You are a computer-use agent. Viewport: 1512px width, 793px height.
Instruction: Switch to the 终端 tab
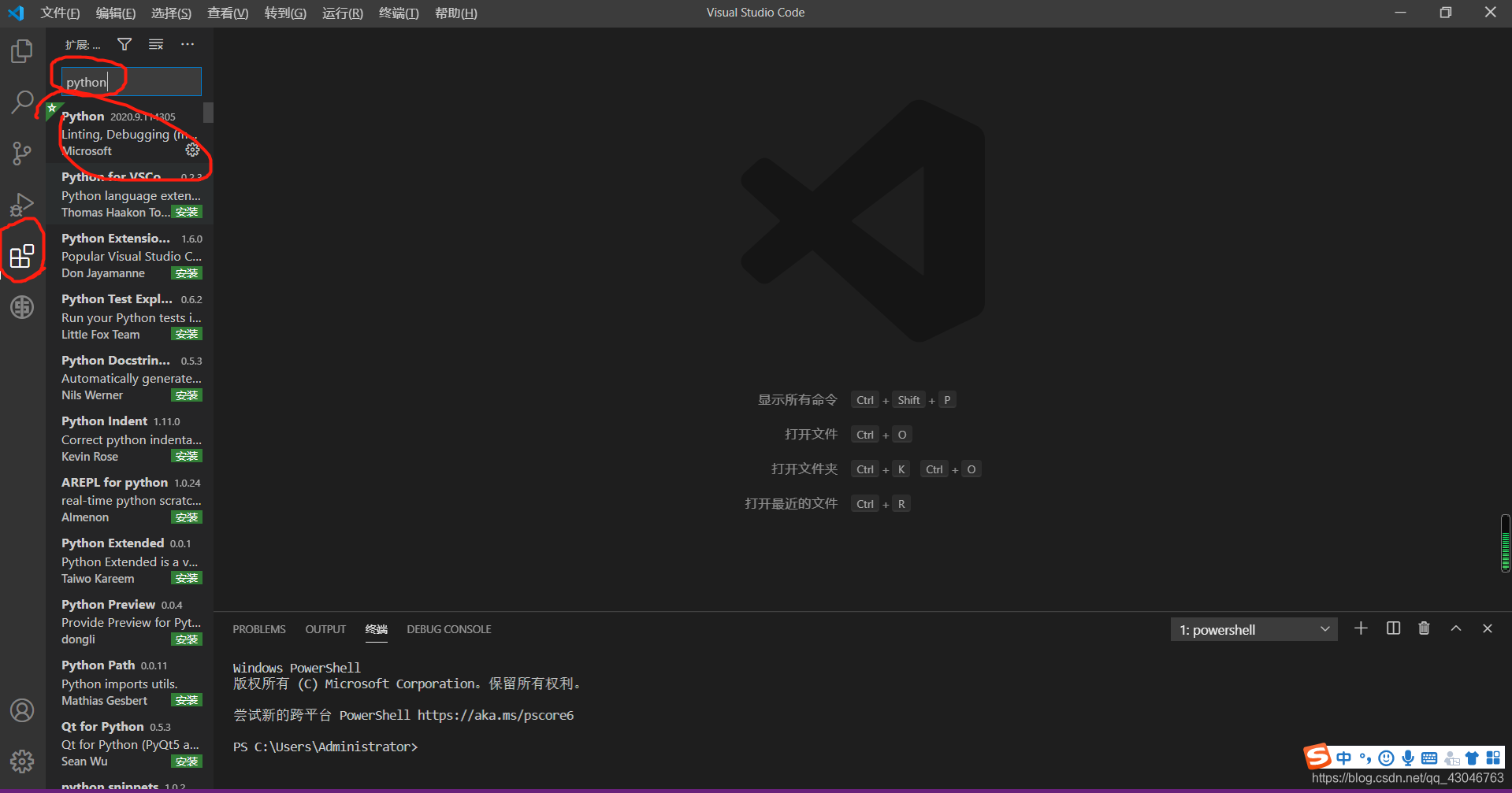(x=377, y=629)
